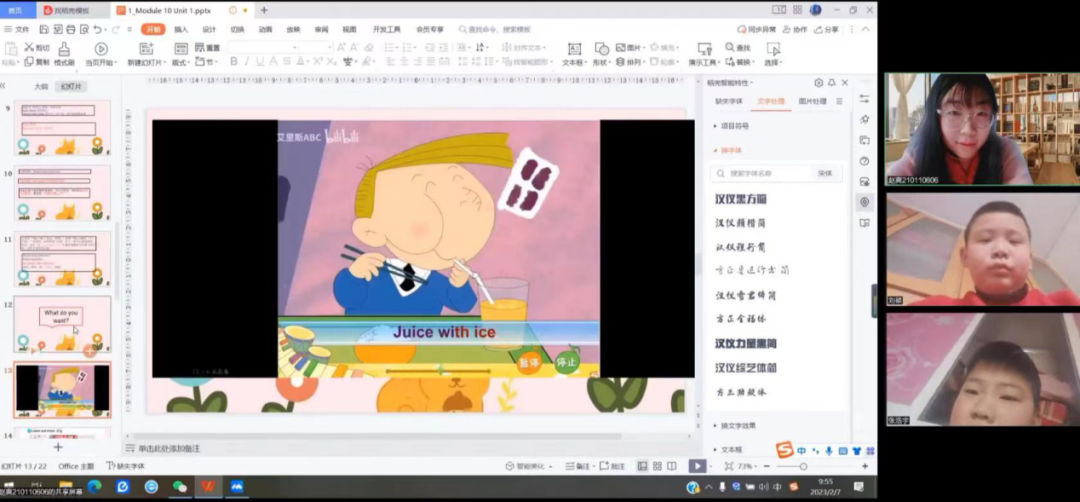The width and height of the screenshot is (1080, 502).
Task: Expand the 项目符号 section in side panel
Action: 733,127
